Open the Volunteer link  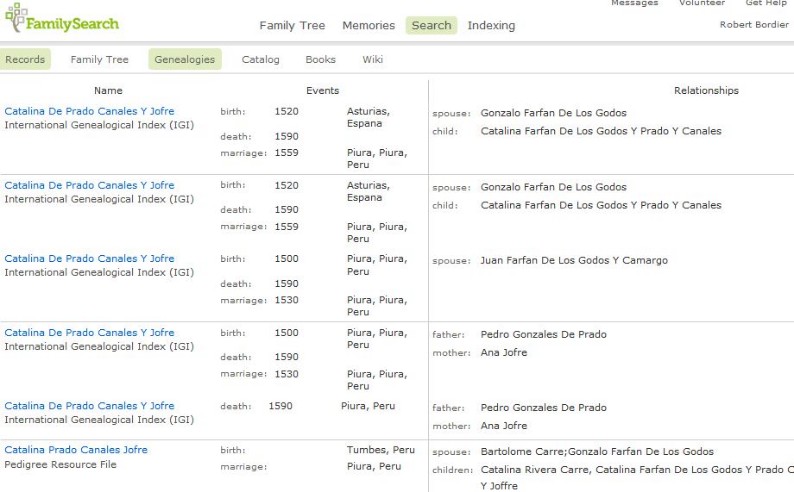click(702, 3)
